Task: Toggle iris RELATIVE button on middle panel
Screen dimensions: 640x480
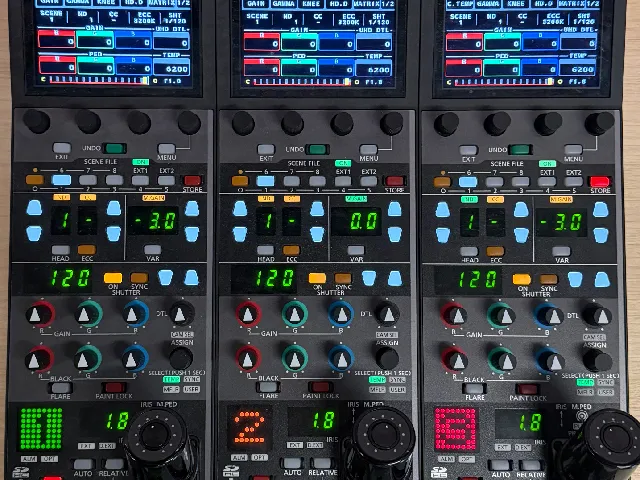Action: 322,463
